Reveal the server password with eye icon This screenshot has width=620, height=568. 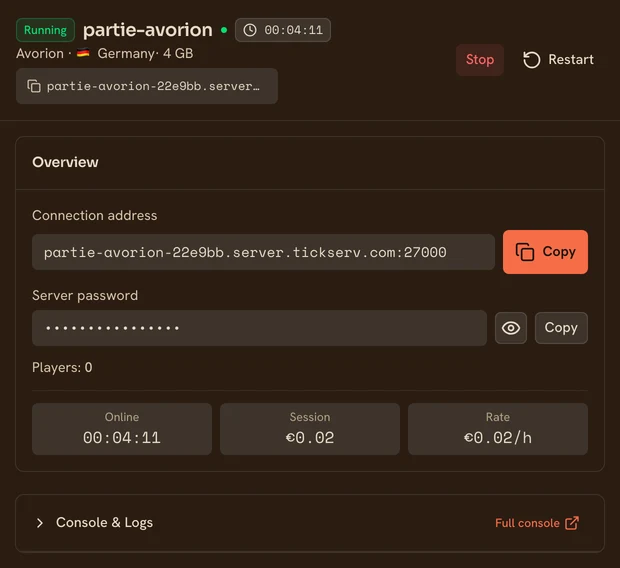point(510,328)
